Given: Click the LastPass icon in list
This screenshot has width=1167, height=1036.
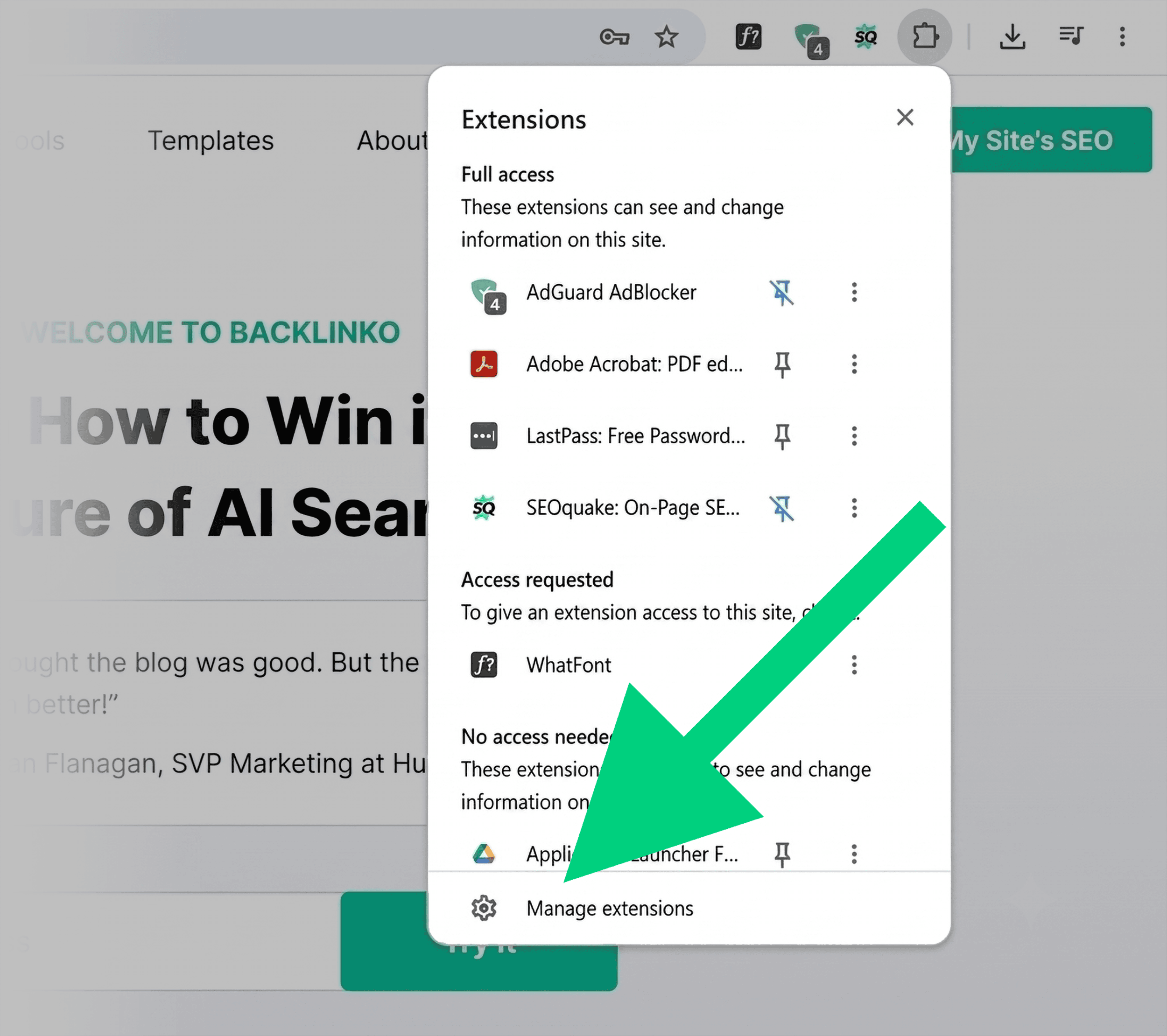Looking at the screenshot, I should pyautogui.click(x=484, y=436).
